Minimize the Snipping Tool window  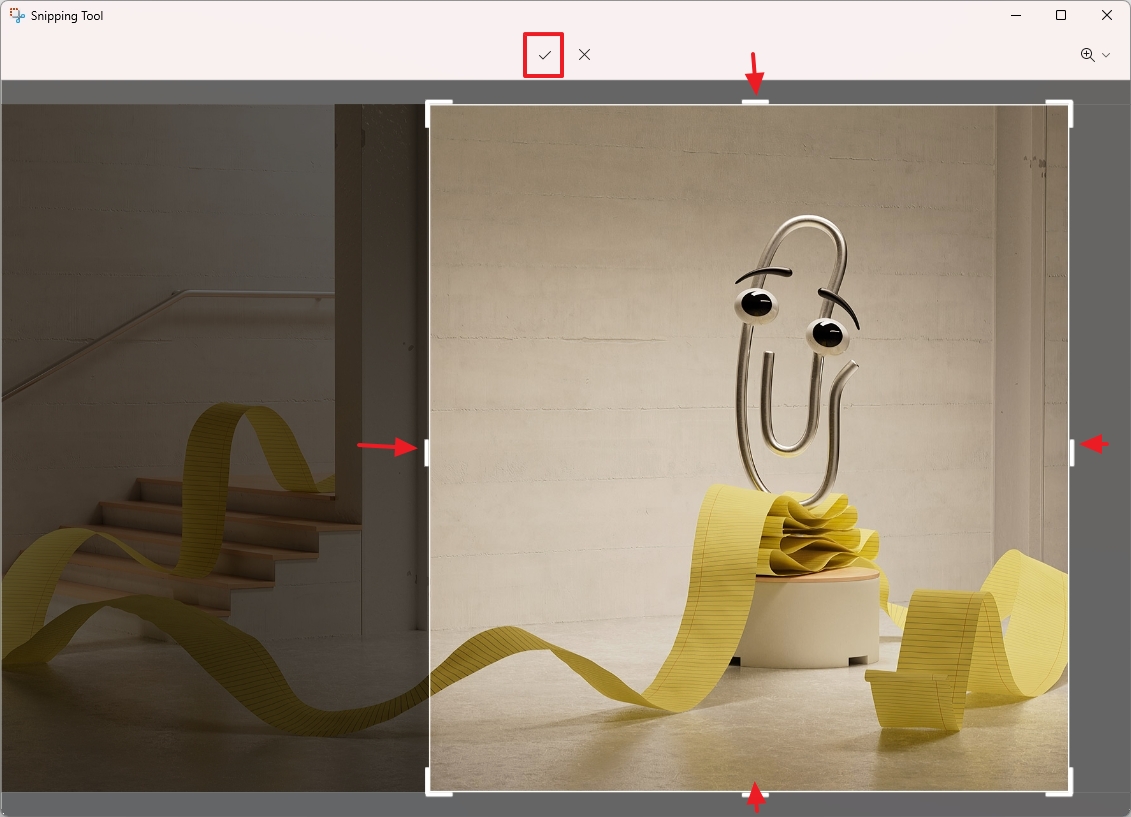pyautogui.click(x=1016, y=15)
